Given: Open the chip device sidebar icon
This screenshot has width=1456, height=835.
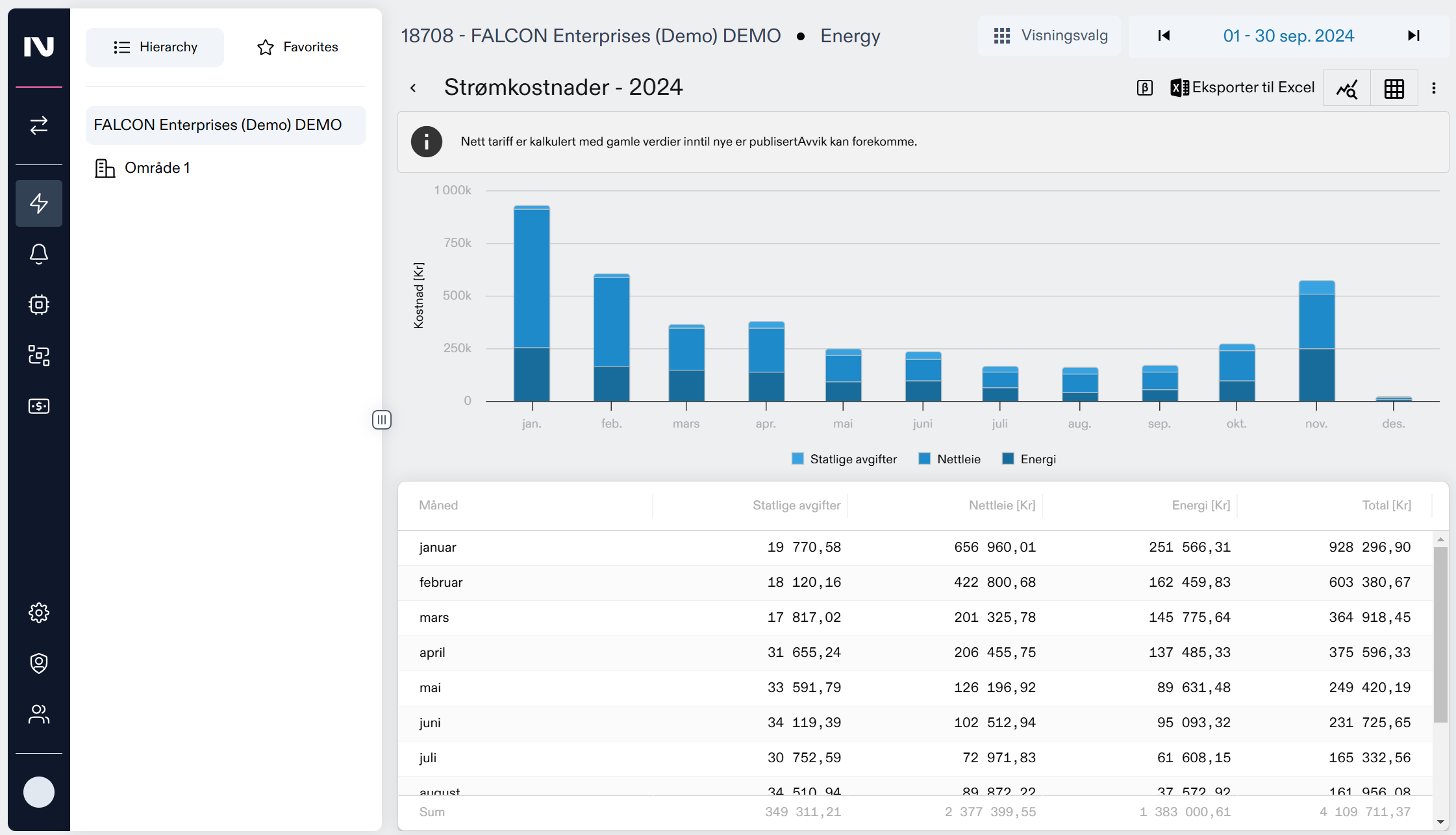Looking at the screenshot, I should (39, 305).
